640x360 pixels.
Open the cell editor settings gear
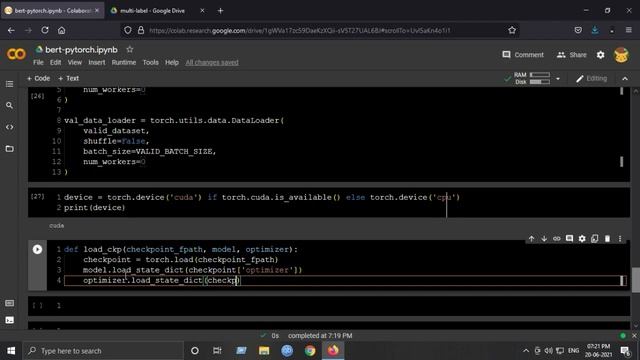pyautogui.click(x=582, y=239)
